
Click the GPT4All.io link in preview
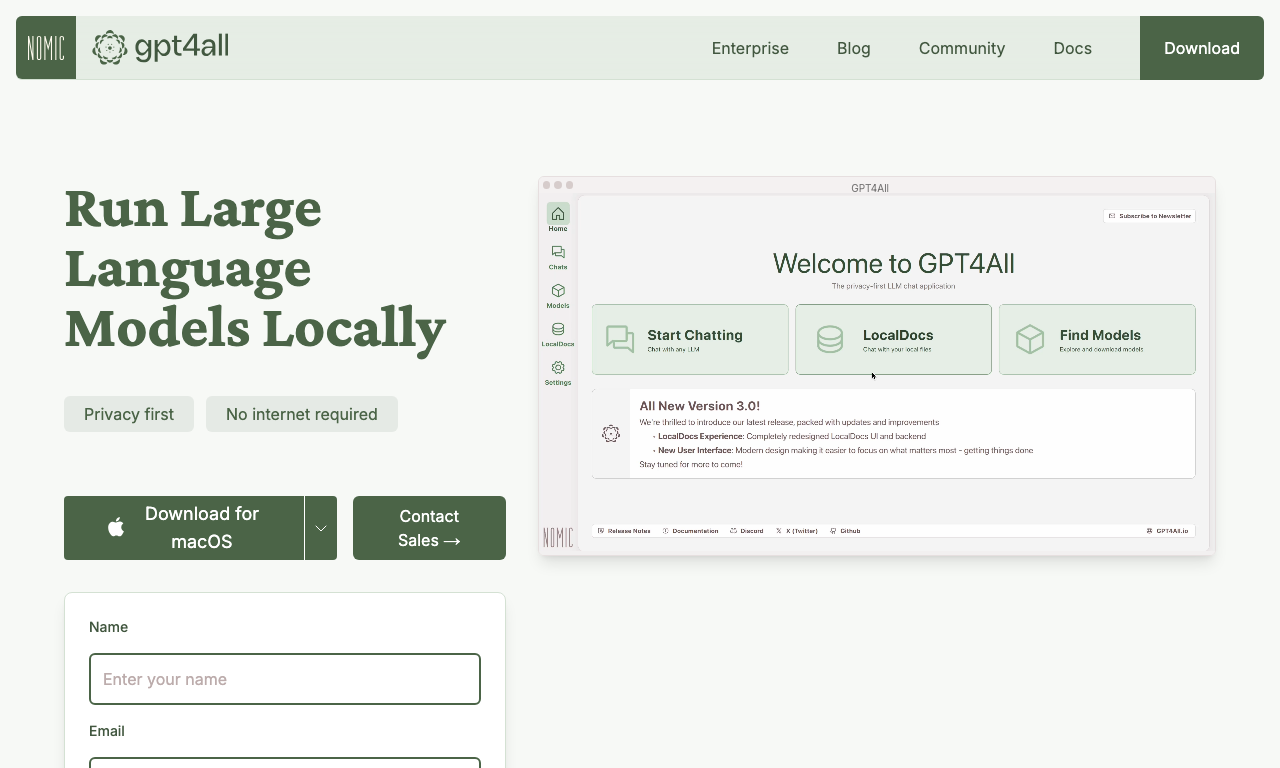1167,531
